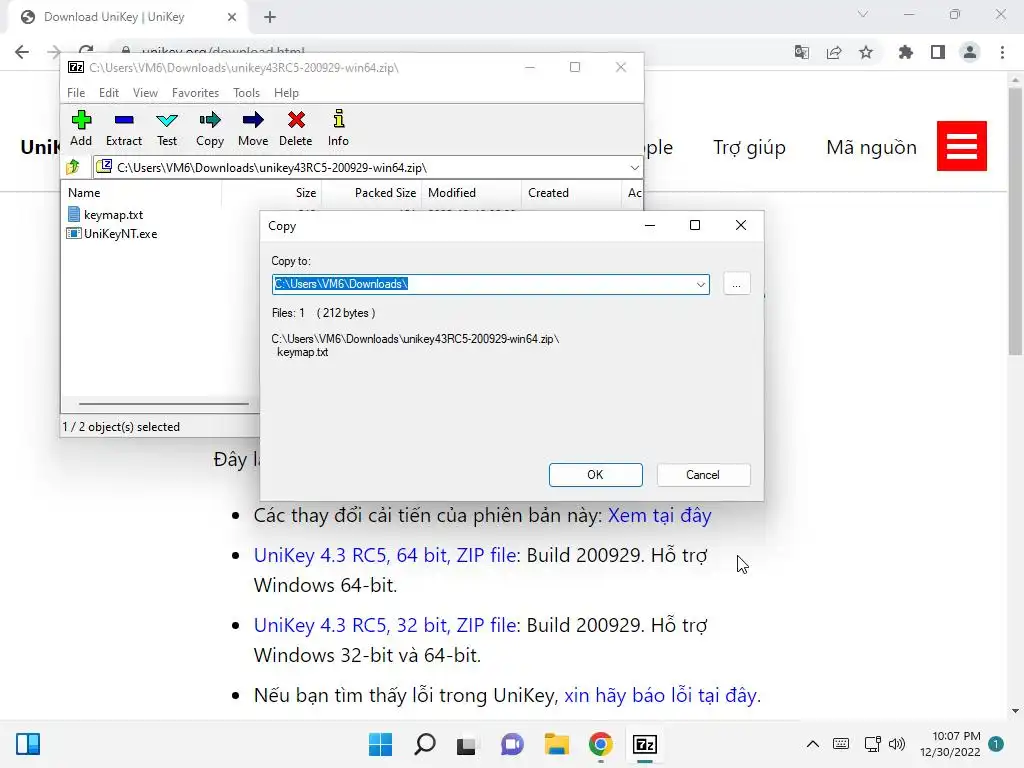Open Chrome three-dot menu

click(1002, 52)
